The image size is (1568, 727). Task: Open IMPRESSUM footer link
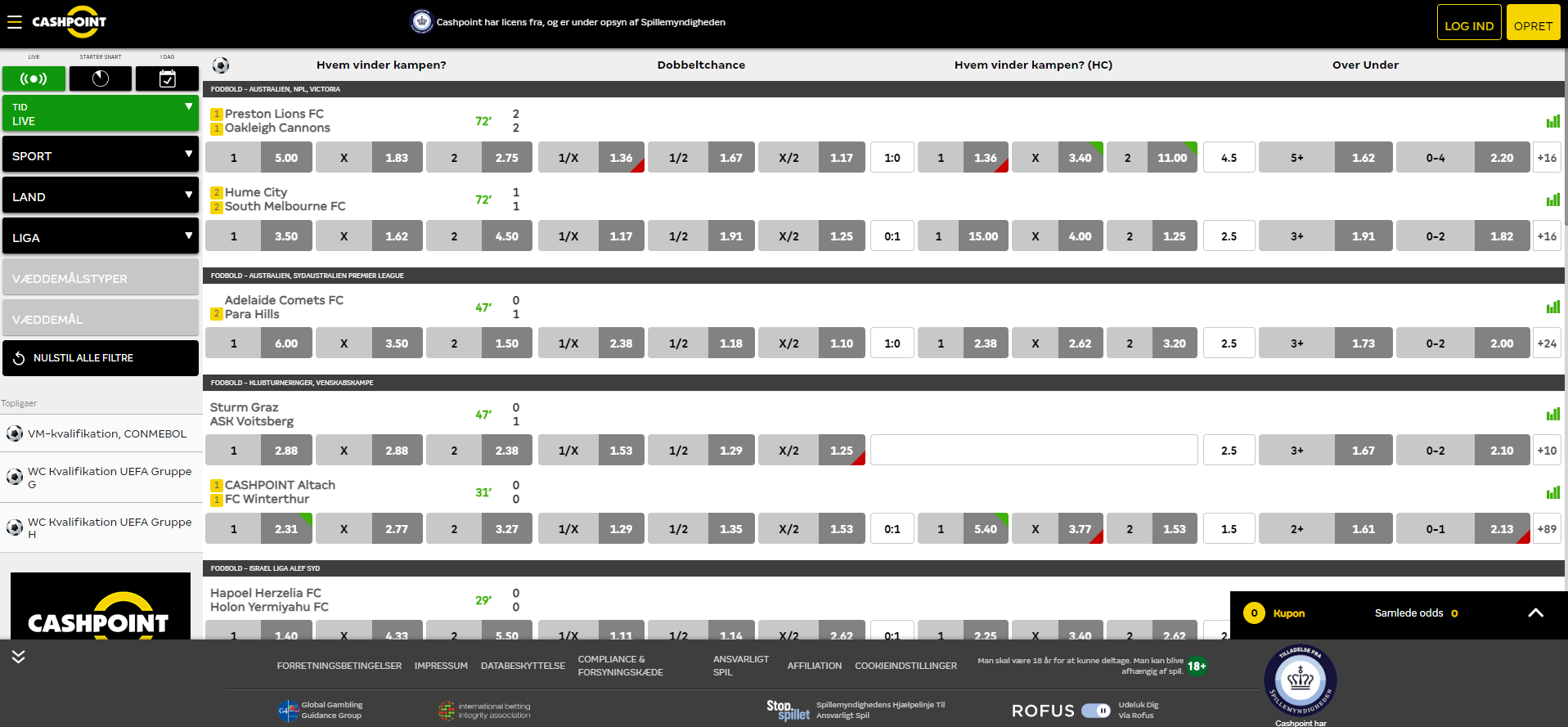click(x=441, y=666)
